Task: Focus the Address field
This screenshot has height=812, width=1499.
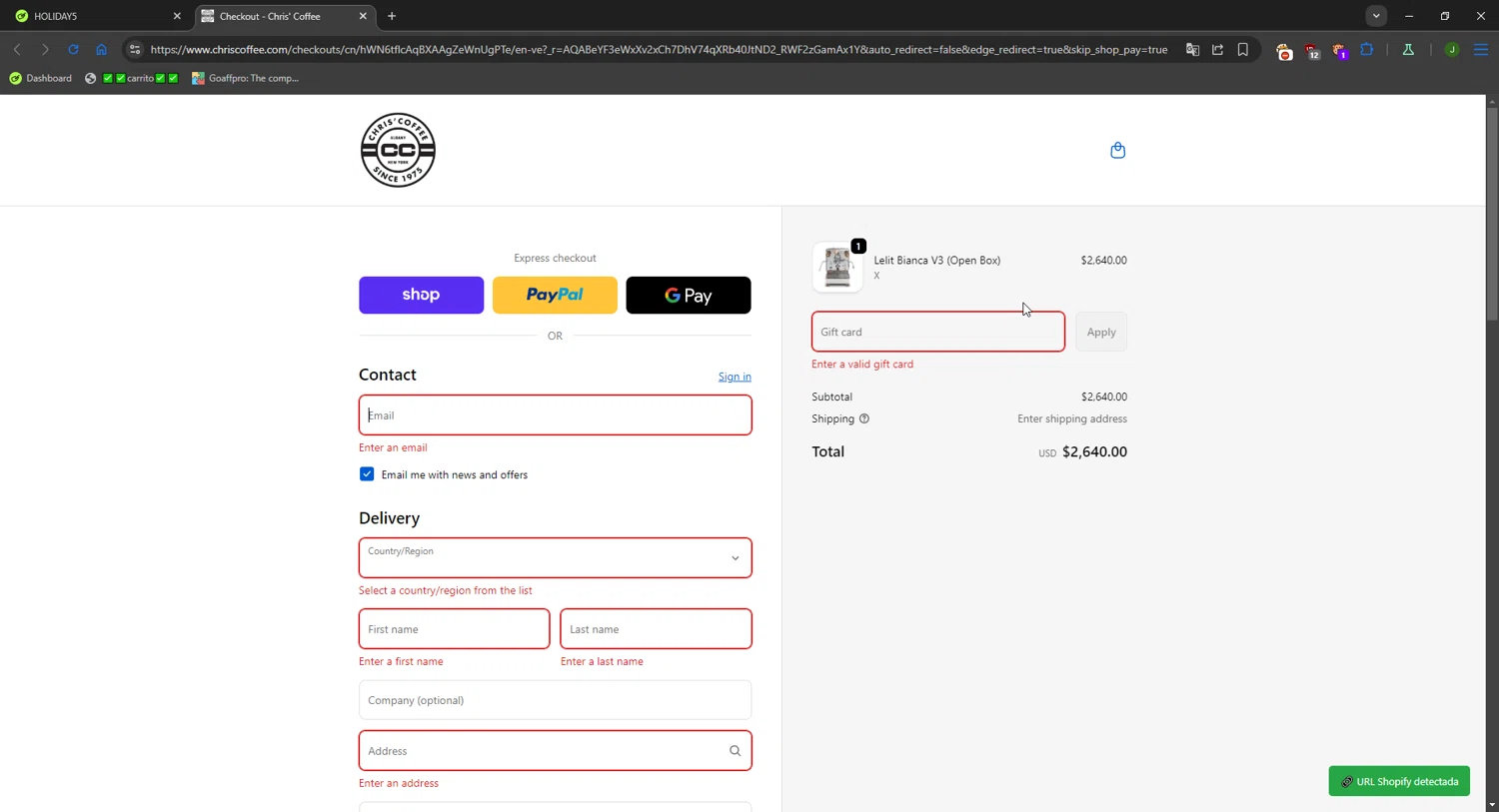Action: 555,751
